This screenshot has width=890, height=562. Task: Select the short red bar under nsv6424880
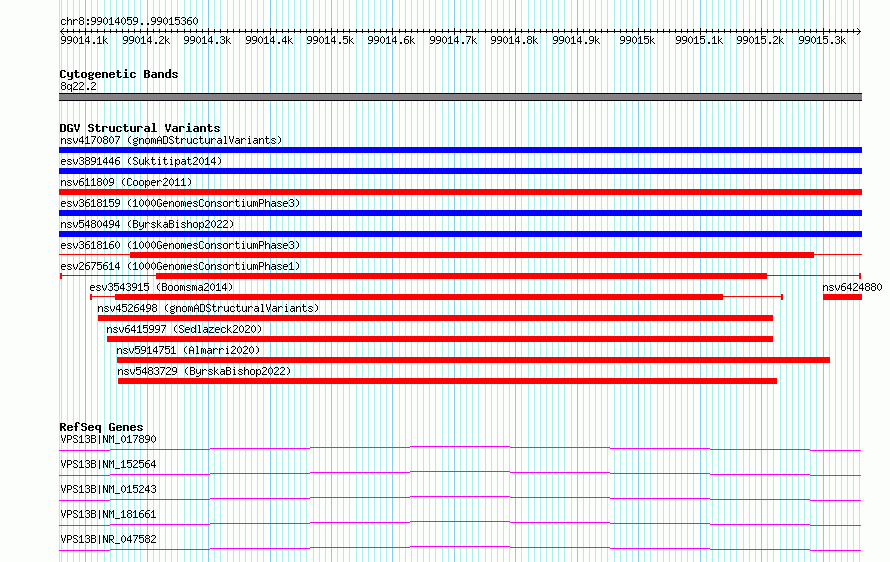click(x=842, y=297)
